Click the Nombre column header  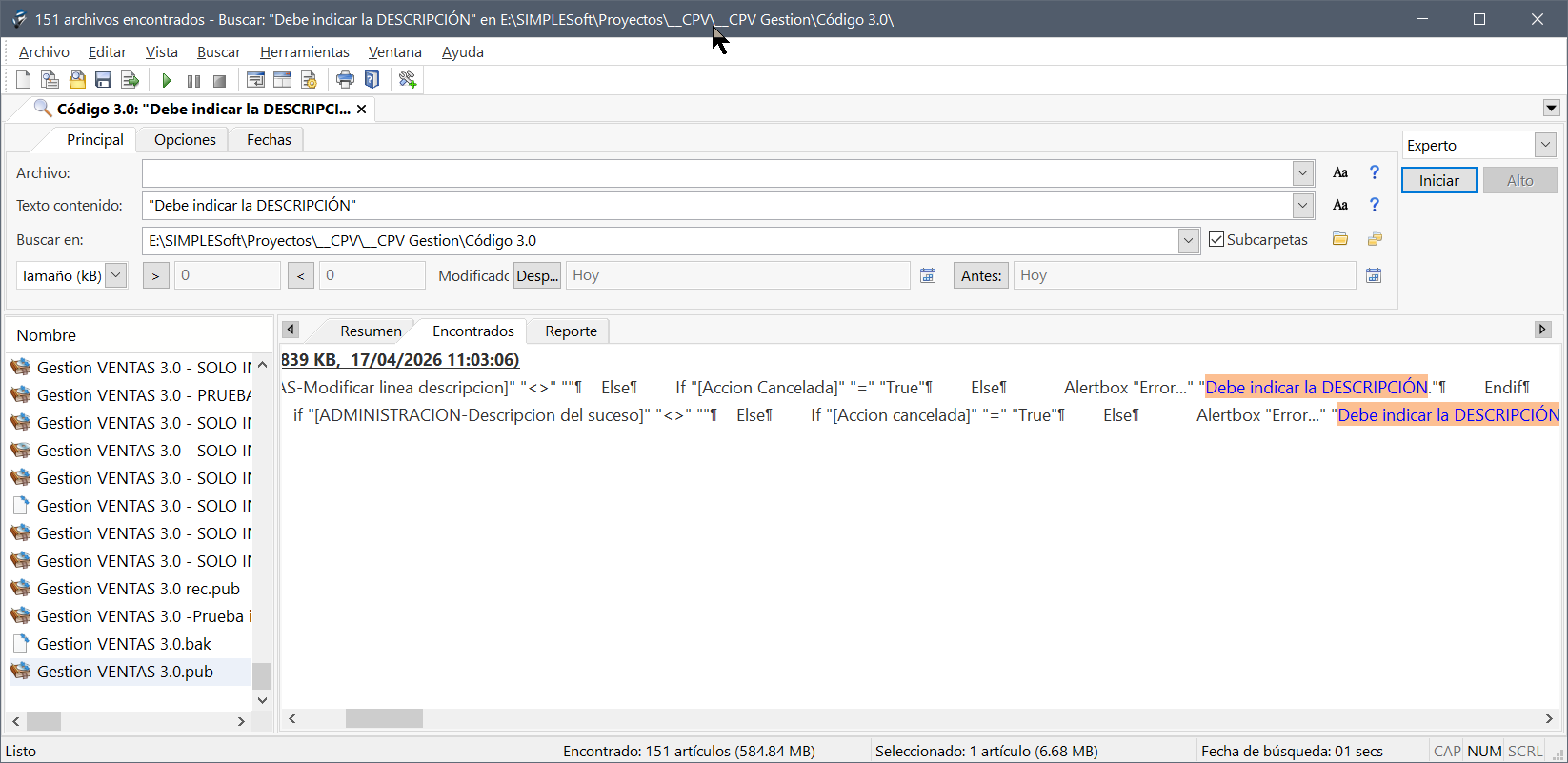click(x=138, y=335)
